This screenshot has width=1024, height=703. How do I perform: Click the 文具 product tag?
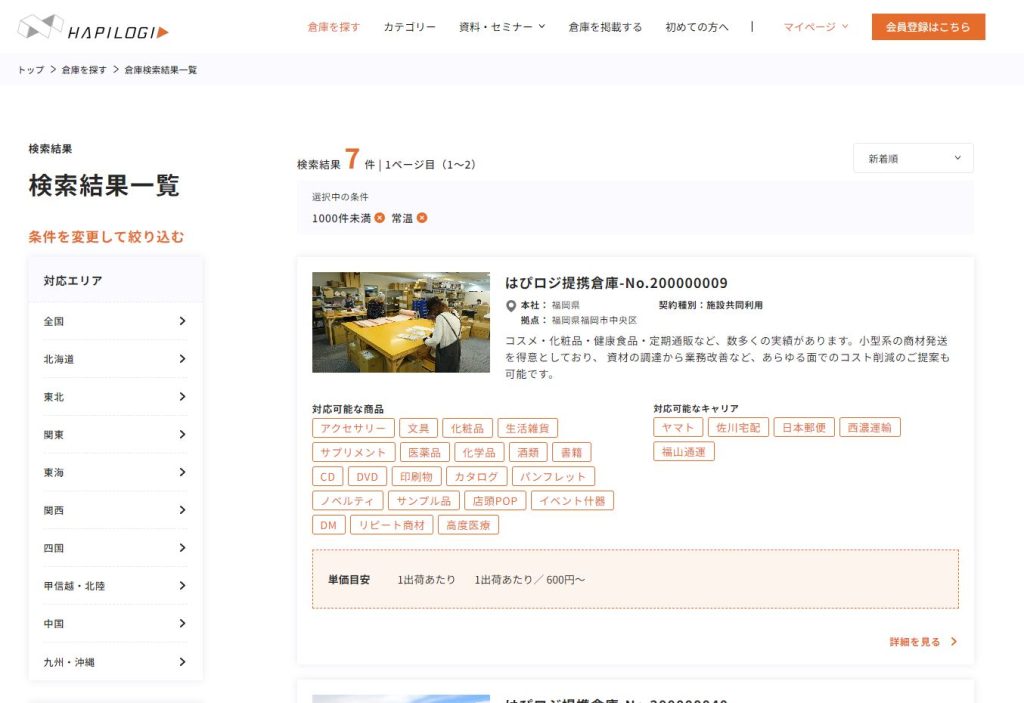[418, 428]
